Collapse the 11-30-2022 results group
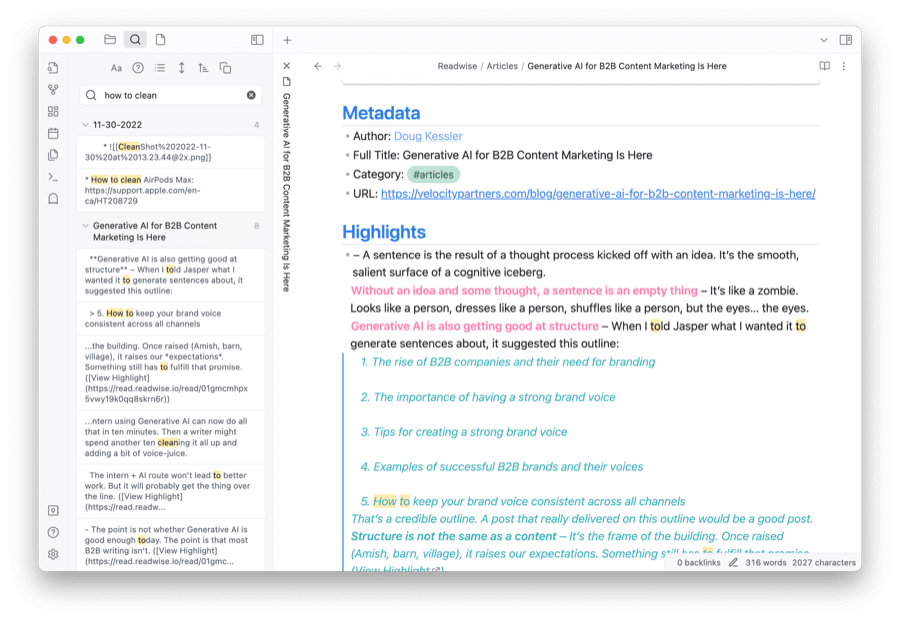Screen dimensions: 900x622 [x=86, y=125]
